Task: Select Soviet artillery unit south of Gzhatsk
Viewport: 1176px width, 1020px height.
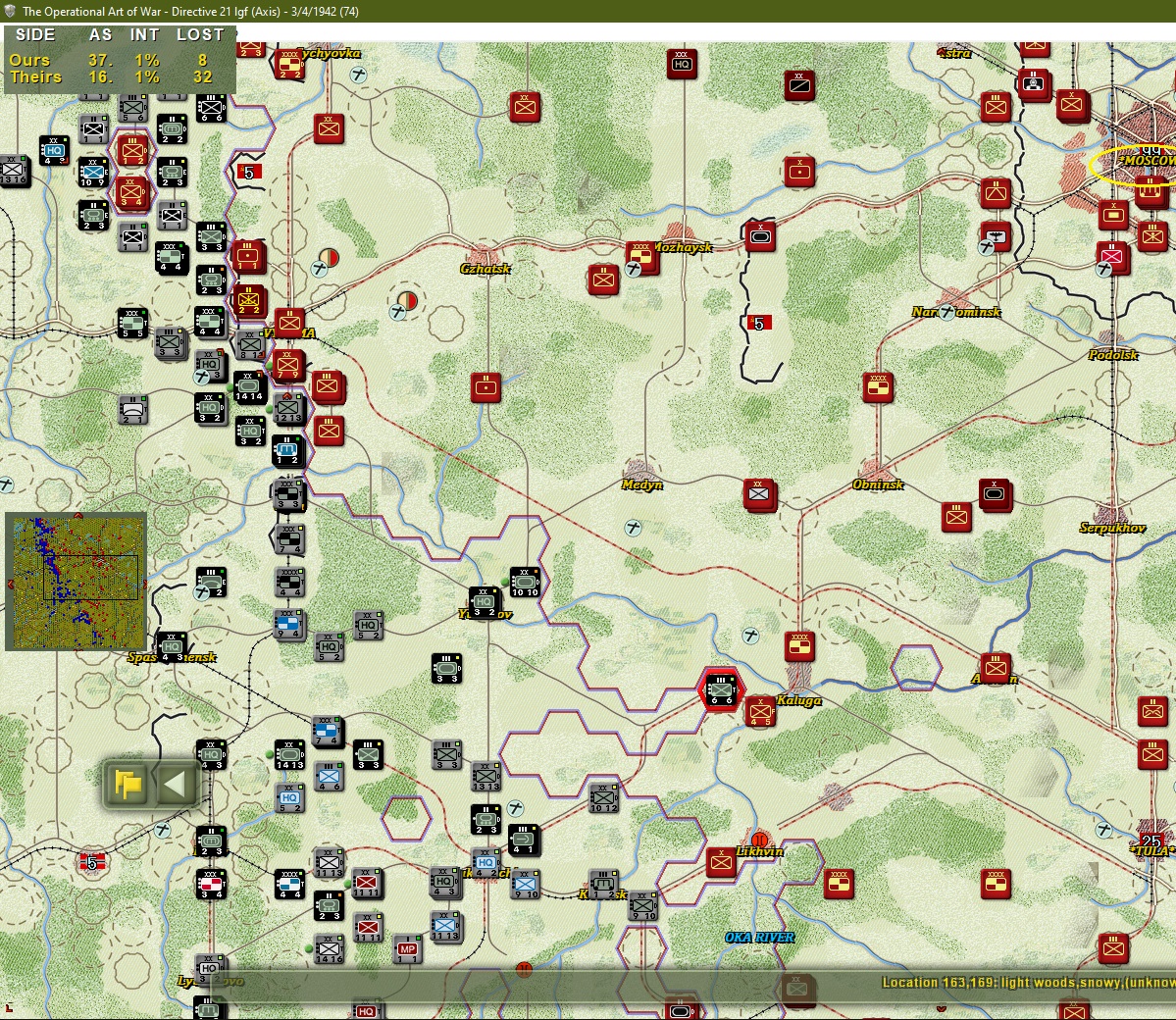Action: [x=486, y=387]
